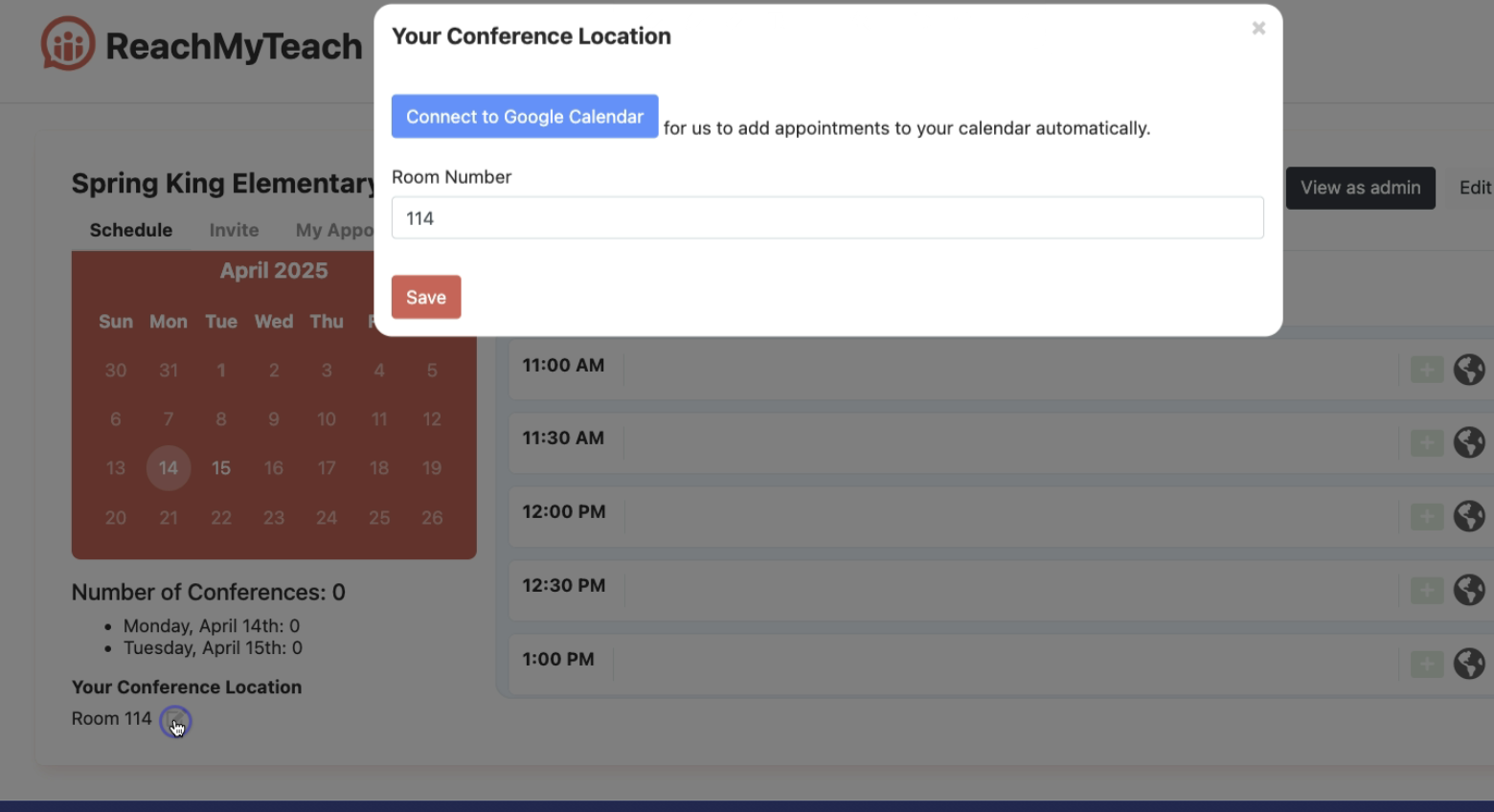Click the edit icon beside Room 114

pyautogui.click(x=175, y=721)
